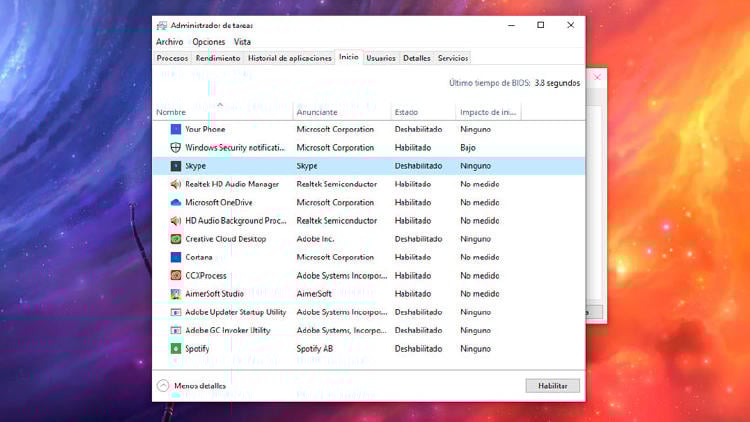Select the Realtek HD Audio Manager speaker icon

(x=176, y=184)
